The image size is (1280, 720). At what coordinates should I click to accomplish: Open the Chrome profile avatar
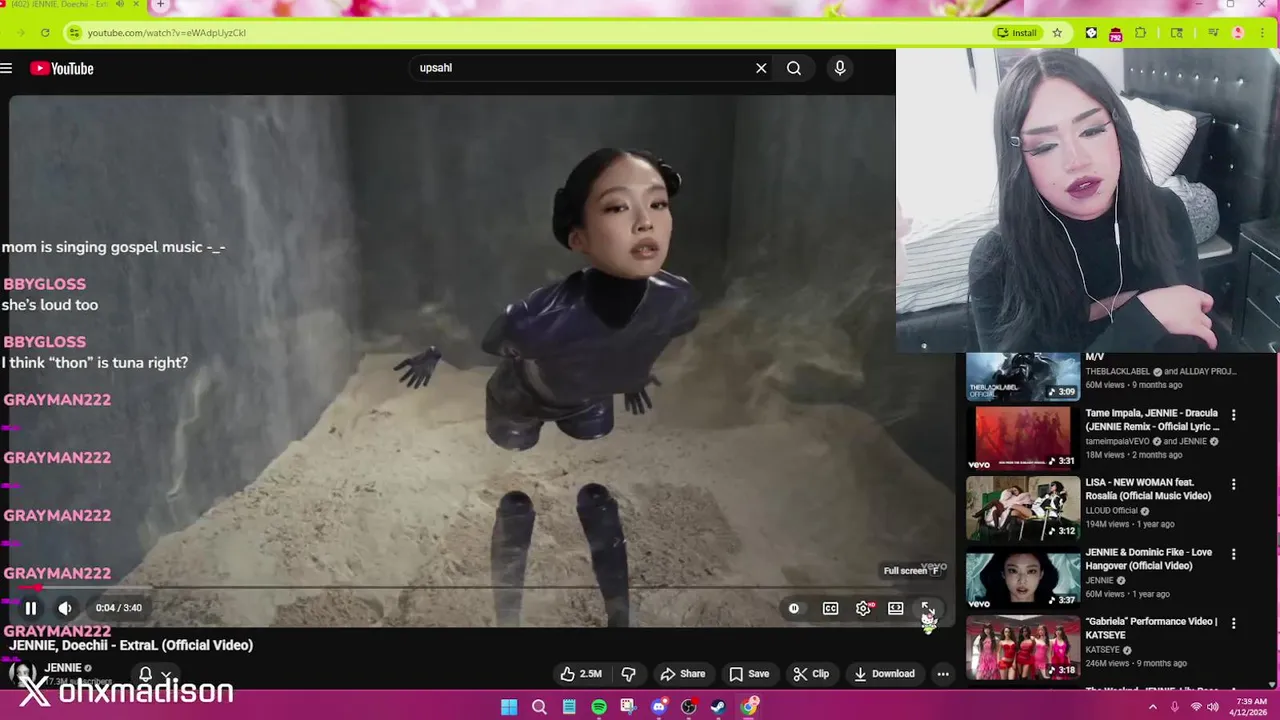(x=1238, y=33)
